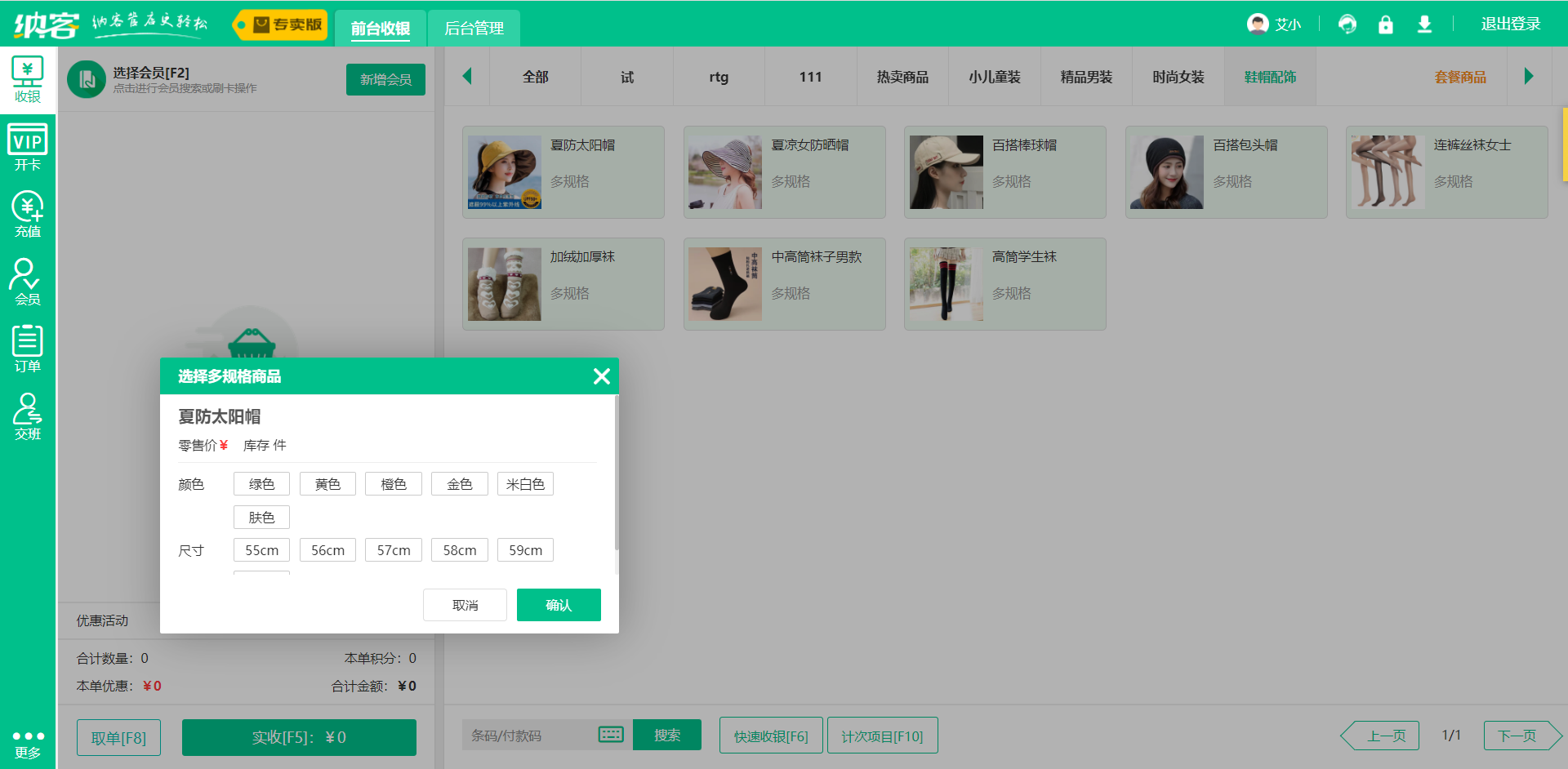Select the 收银 cashier icon in the sidebar

[27, 79]
